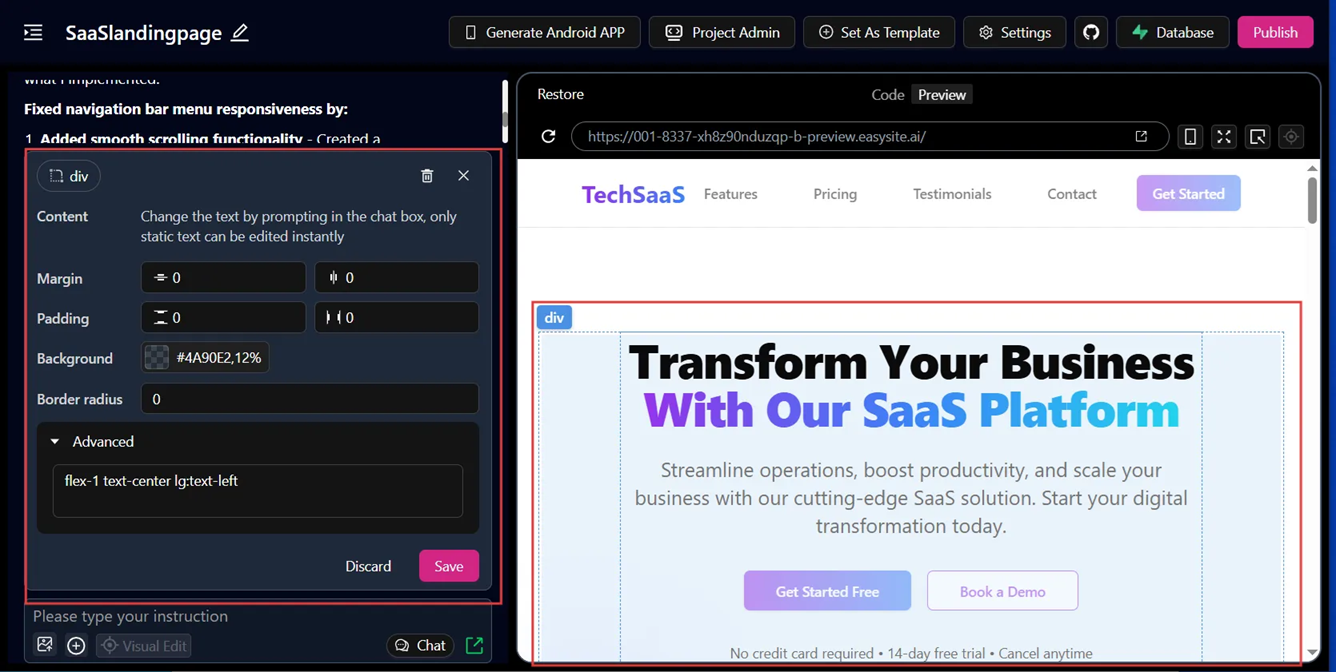This screenshot has width=1336, height=672.
Task: Expand the preview to fullscreen
Action: (1224, 137)
